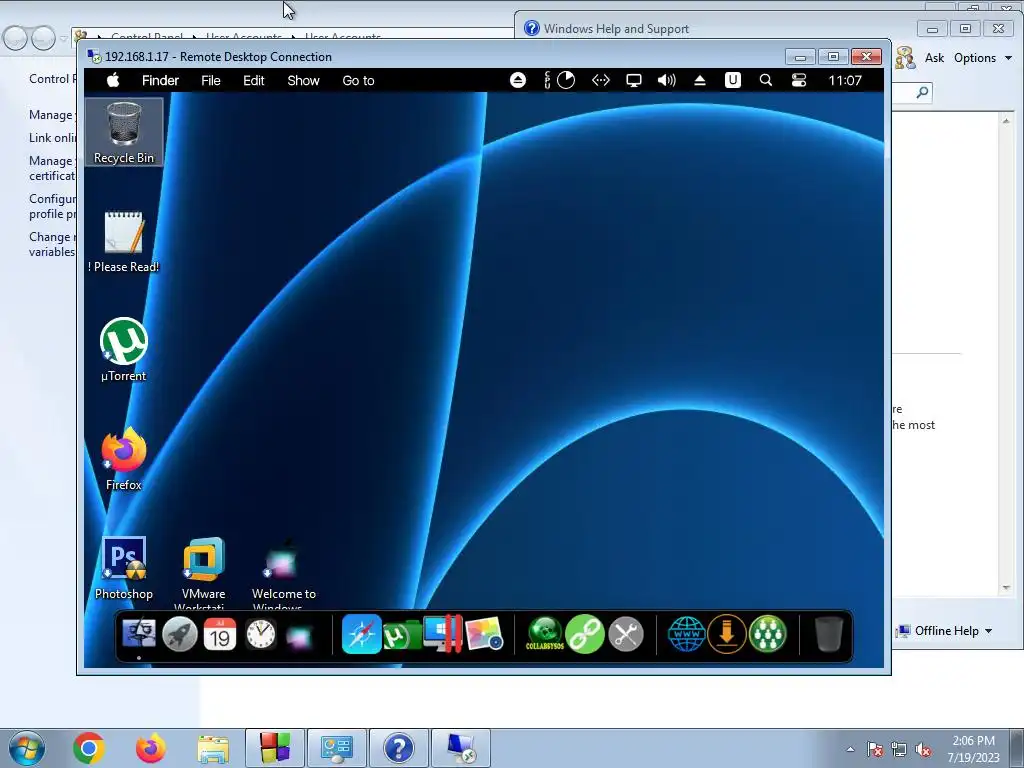Open the Edit menu
The height and width of the screenshot is (768, 1024).
[253, 80]
